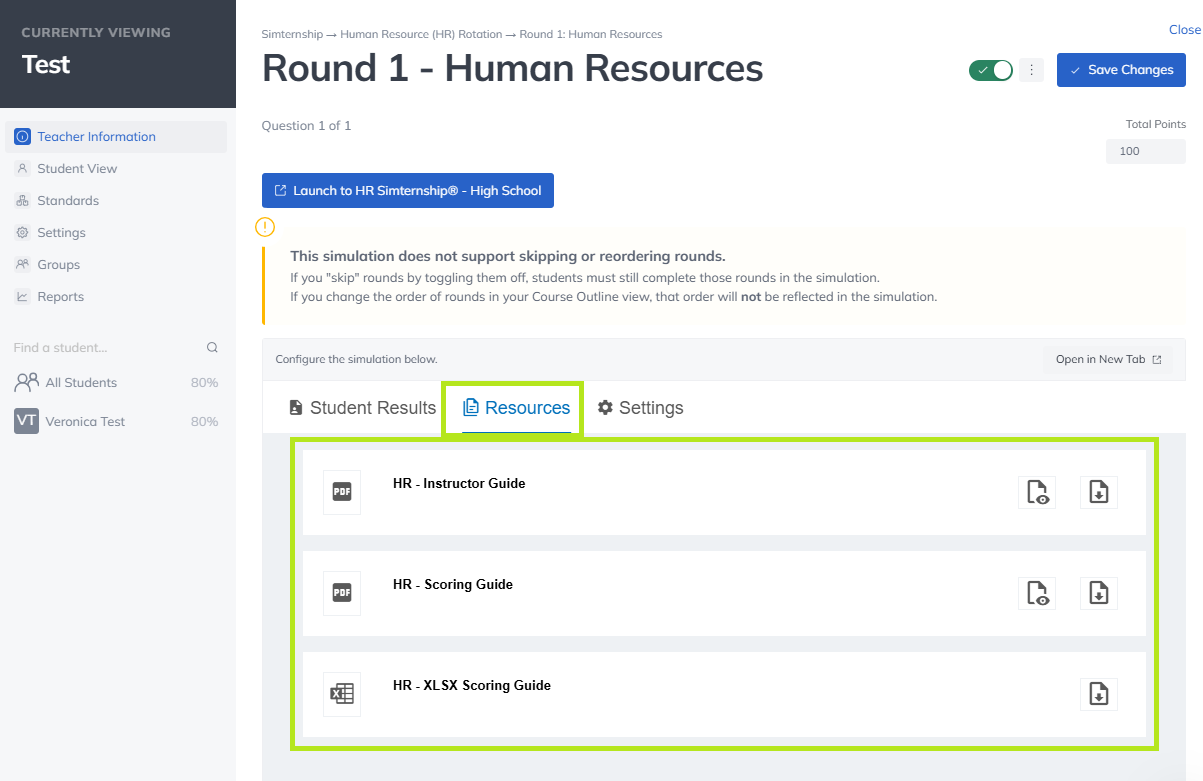
Task: Switch to the Student Results tab
Action: coord(362,408)
